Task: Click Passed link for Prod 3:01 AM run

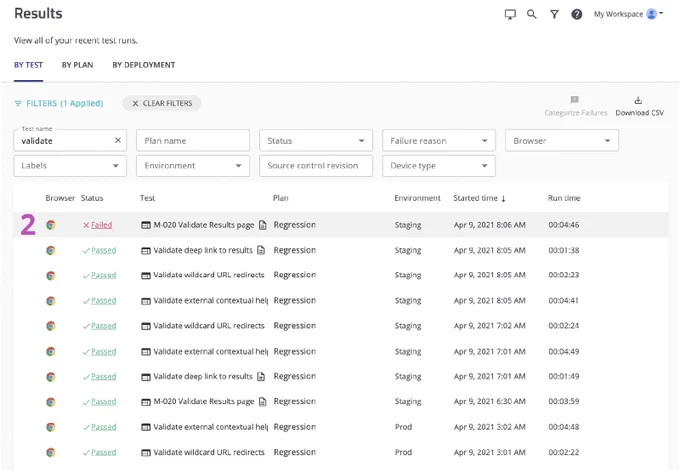Action: click(x=104, y=453)
